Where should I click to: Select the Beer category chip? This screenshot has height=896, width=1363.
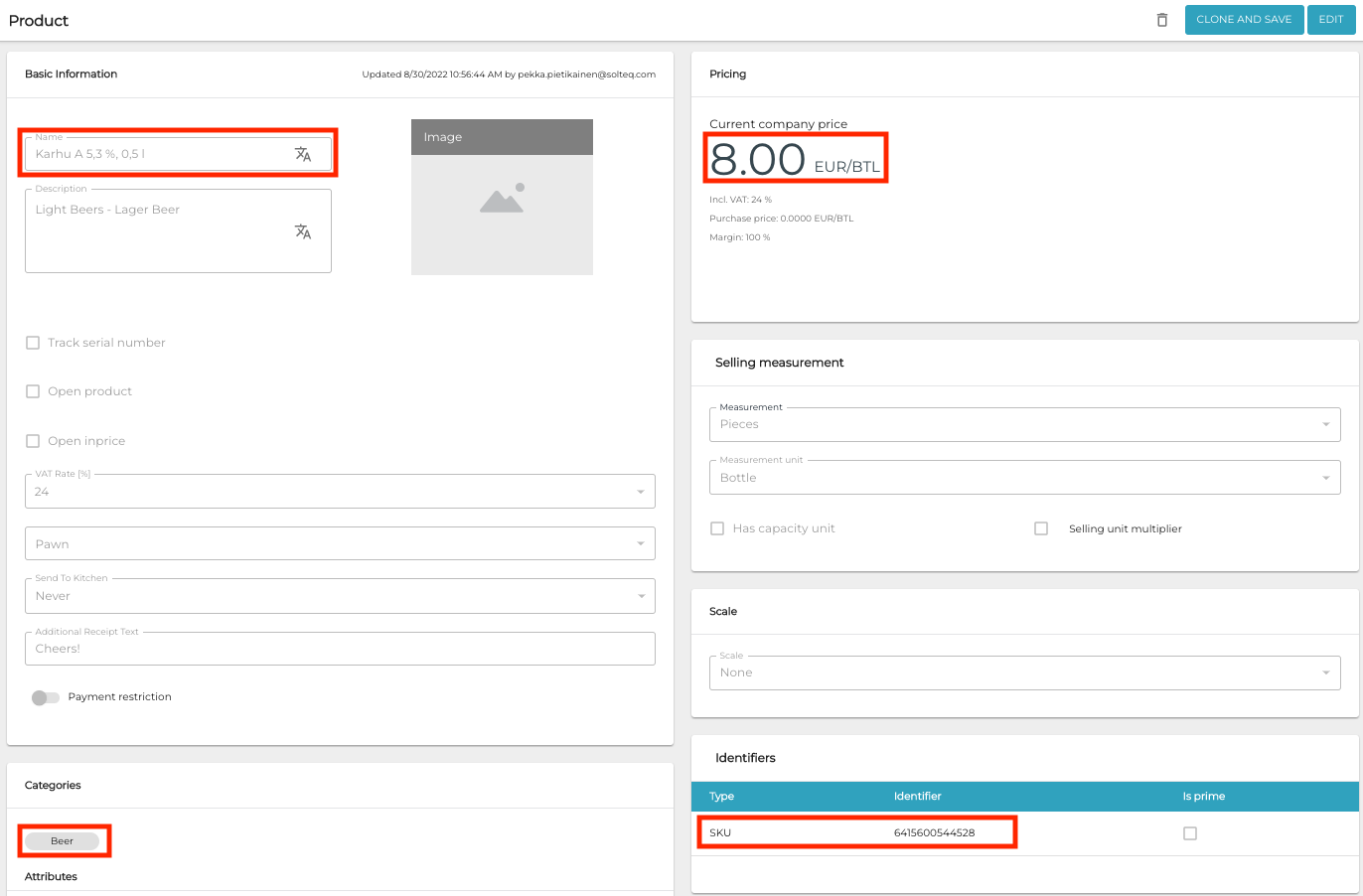[x=63, y=841]
